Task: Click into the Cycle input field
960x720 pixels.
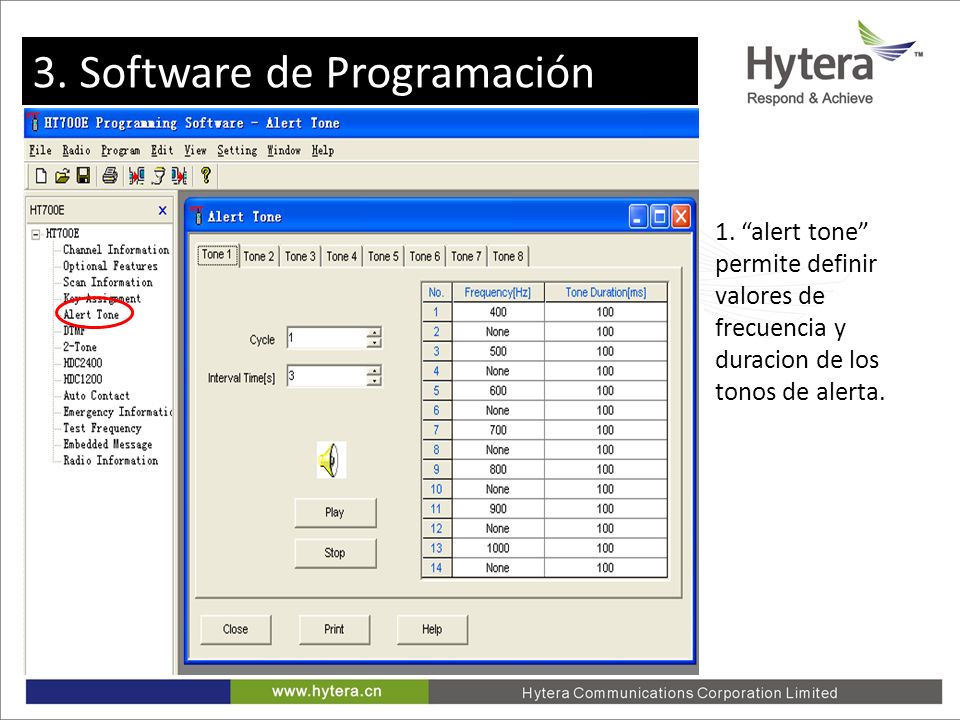Action: point(327,338)
